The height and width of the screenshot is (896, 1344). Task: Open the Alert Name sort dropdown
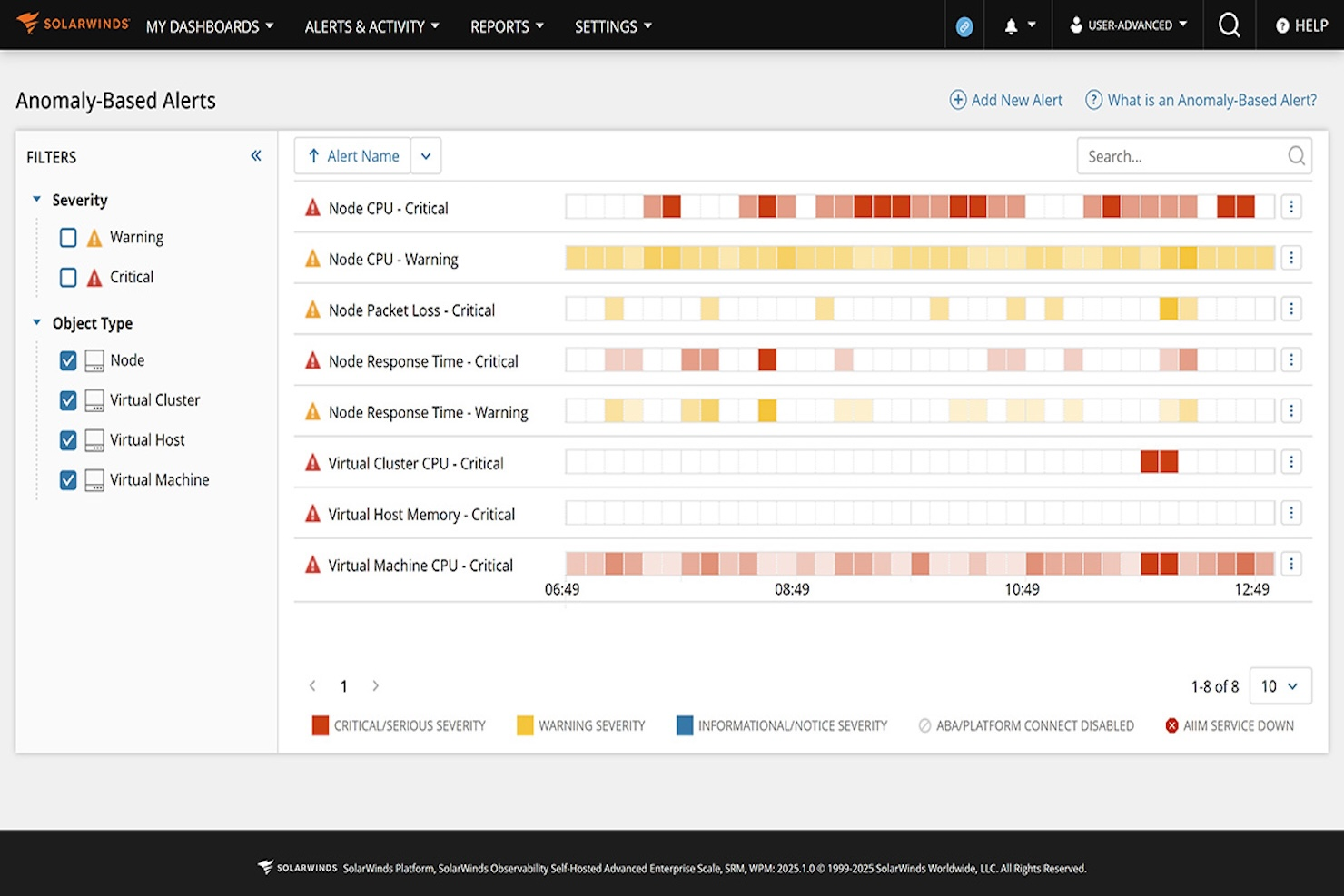(426, 155)
